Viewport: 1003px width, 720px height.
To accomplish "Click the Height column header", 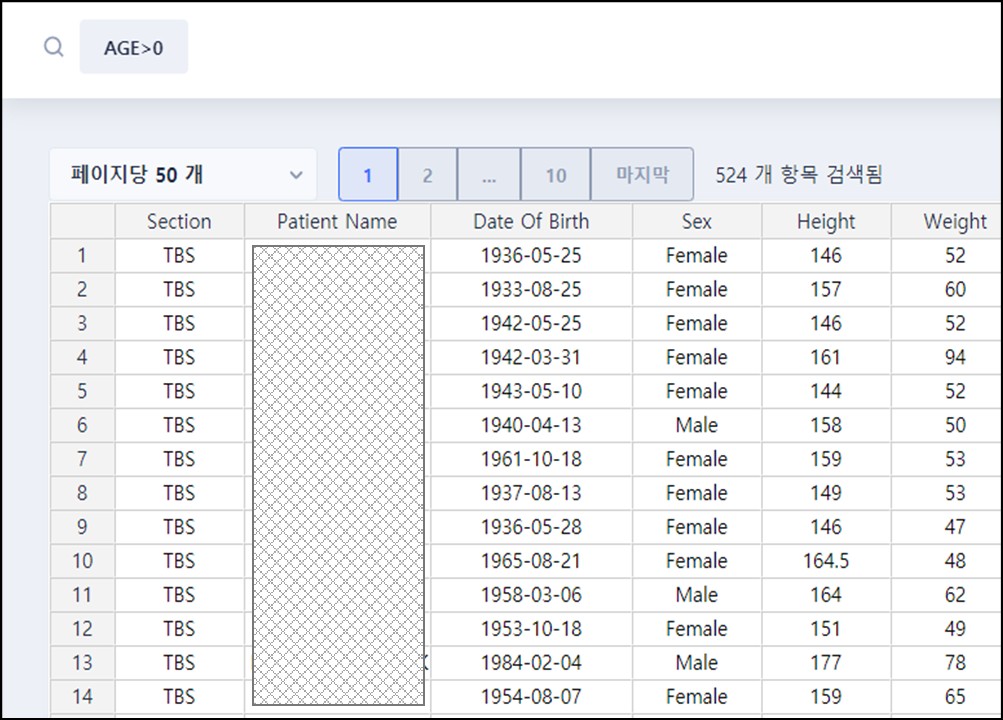I will tap(826, 221).
